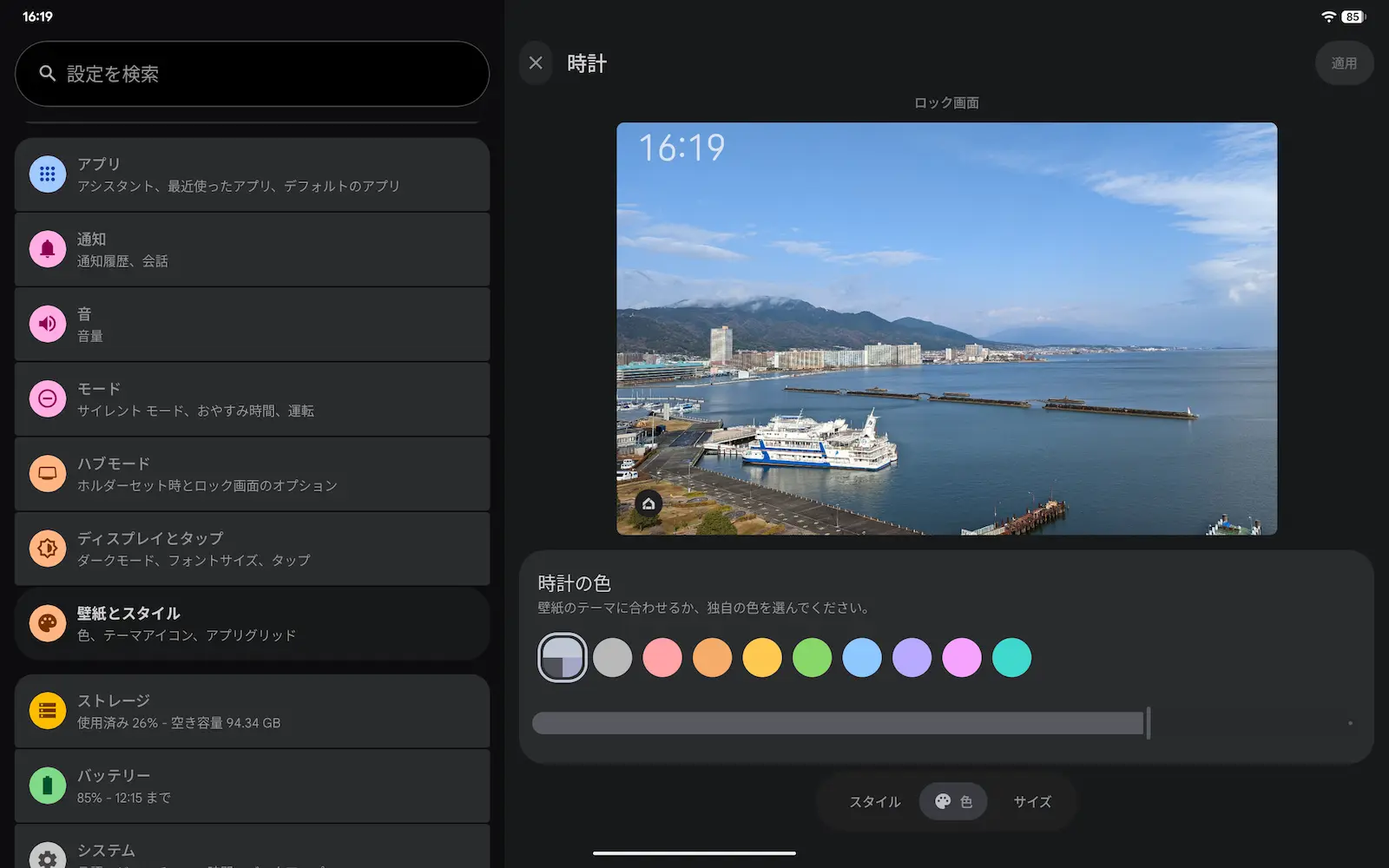This screenshot has height=868, width=1389.
Task: Open サイレント モード、おやすみ時間、運転 entry
Action: tap(195, 411)
